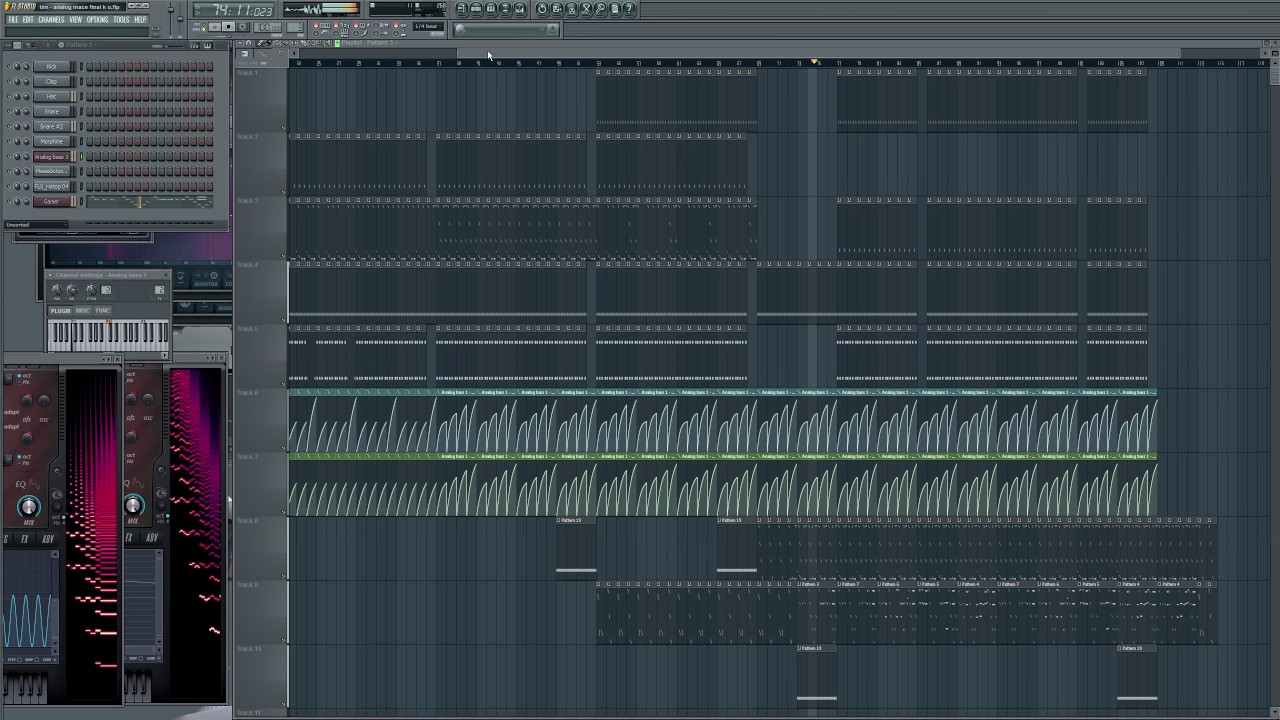Mute the Snare channel LED
This screenshot has height=720, width=1280.
coord(9,111)
